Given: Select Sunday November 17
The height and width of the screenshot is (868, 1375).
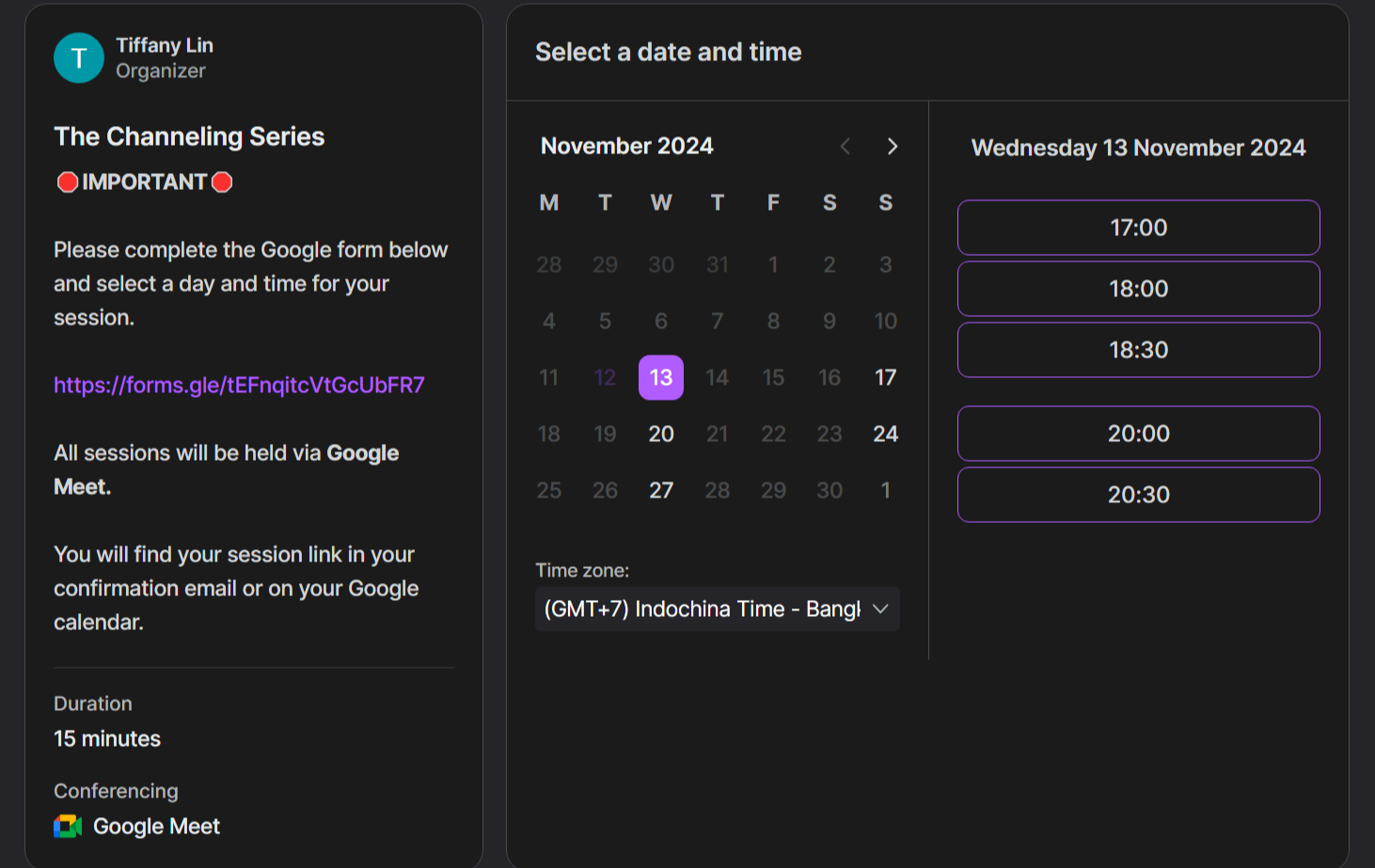Looking at the screenshot, I should coord(885,378).
